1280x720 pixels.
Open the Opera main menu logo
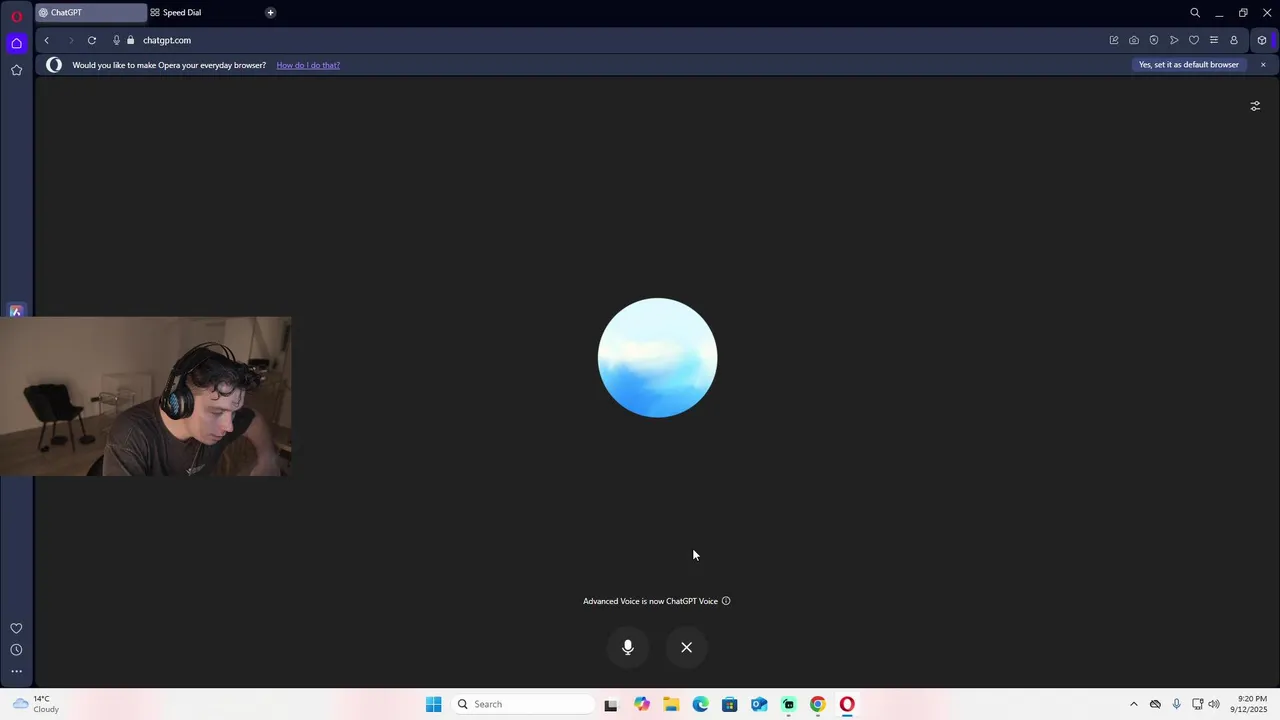tap(16, 16)
